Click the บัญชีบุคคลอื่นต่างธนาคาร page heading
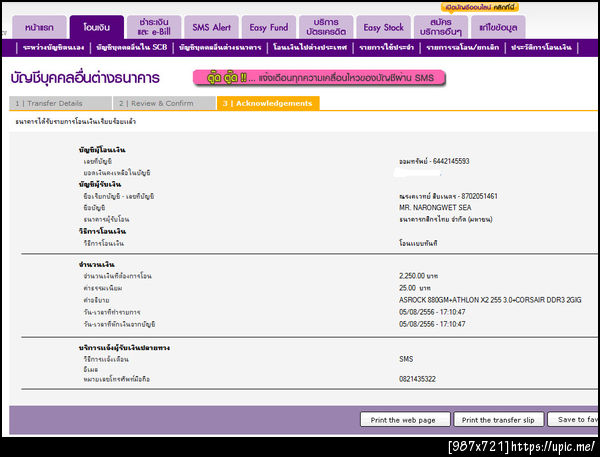 85,78
